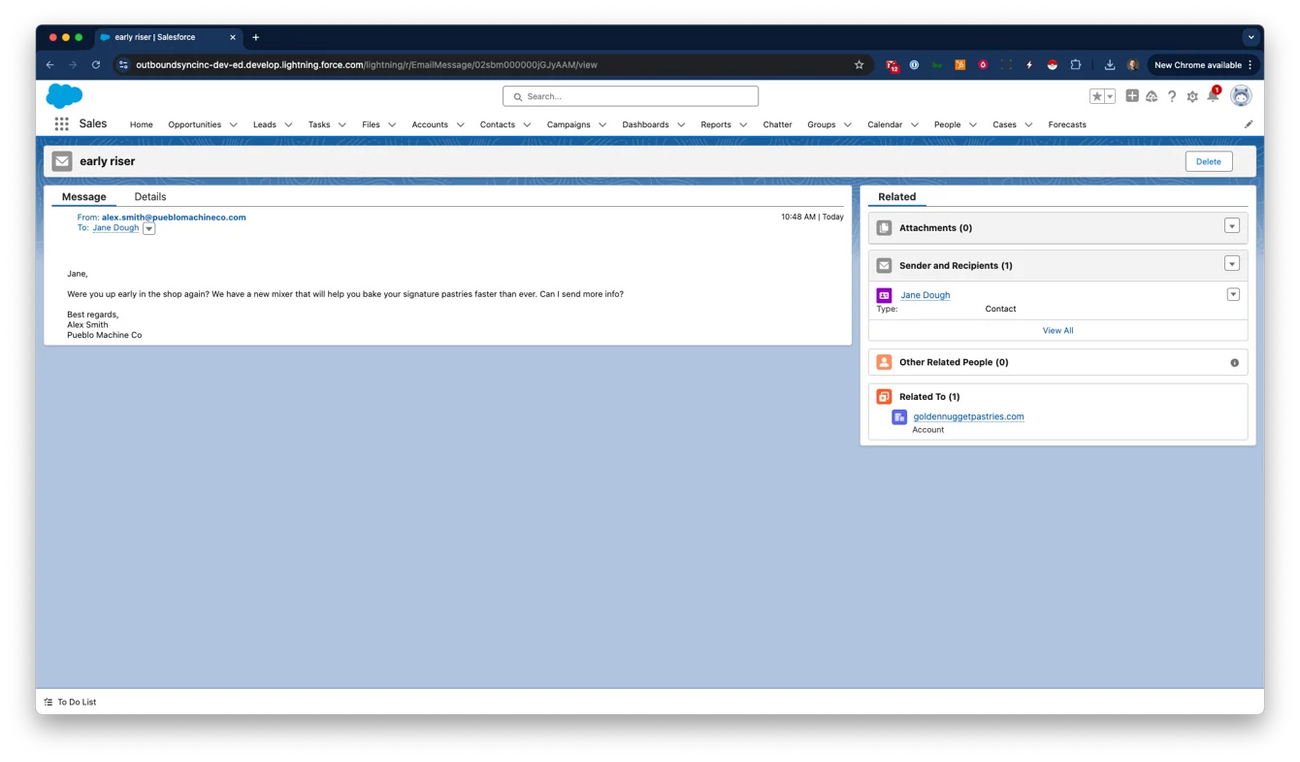View notifications by clicking the bell
The width and height of the screenshot is (1300, 762).
coord(1213,97)
